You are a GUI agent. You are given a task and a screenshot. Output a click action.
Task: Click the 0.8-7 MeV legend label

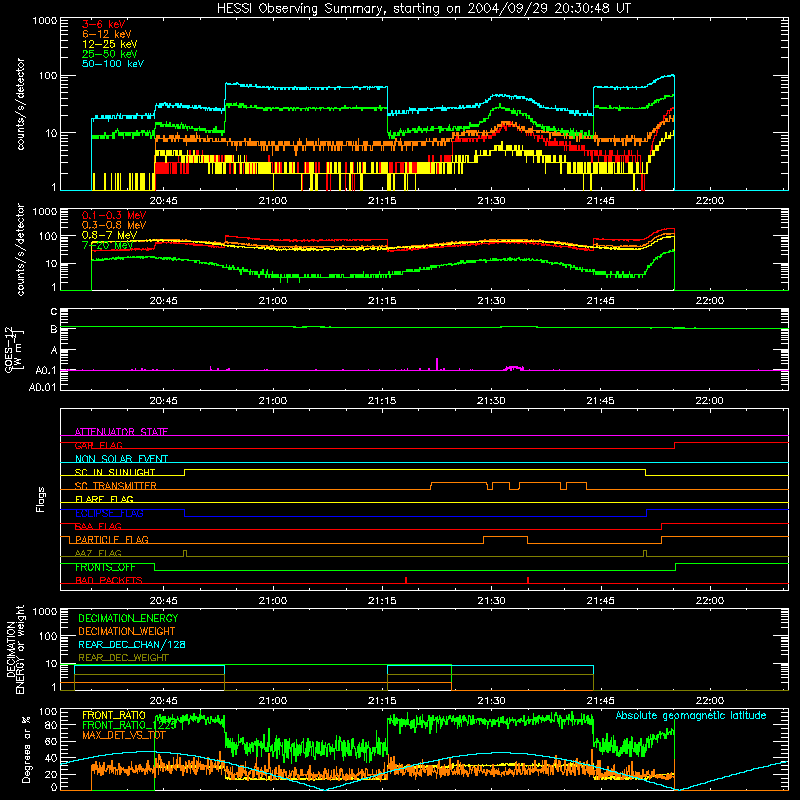coord(109,235)
